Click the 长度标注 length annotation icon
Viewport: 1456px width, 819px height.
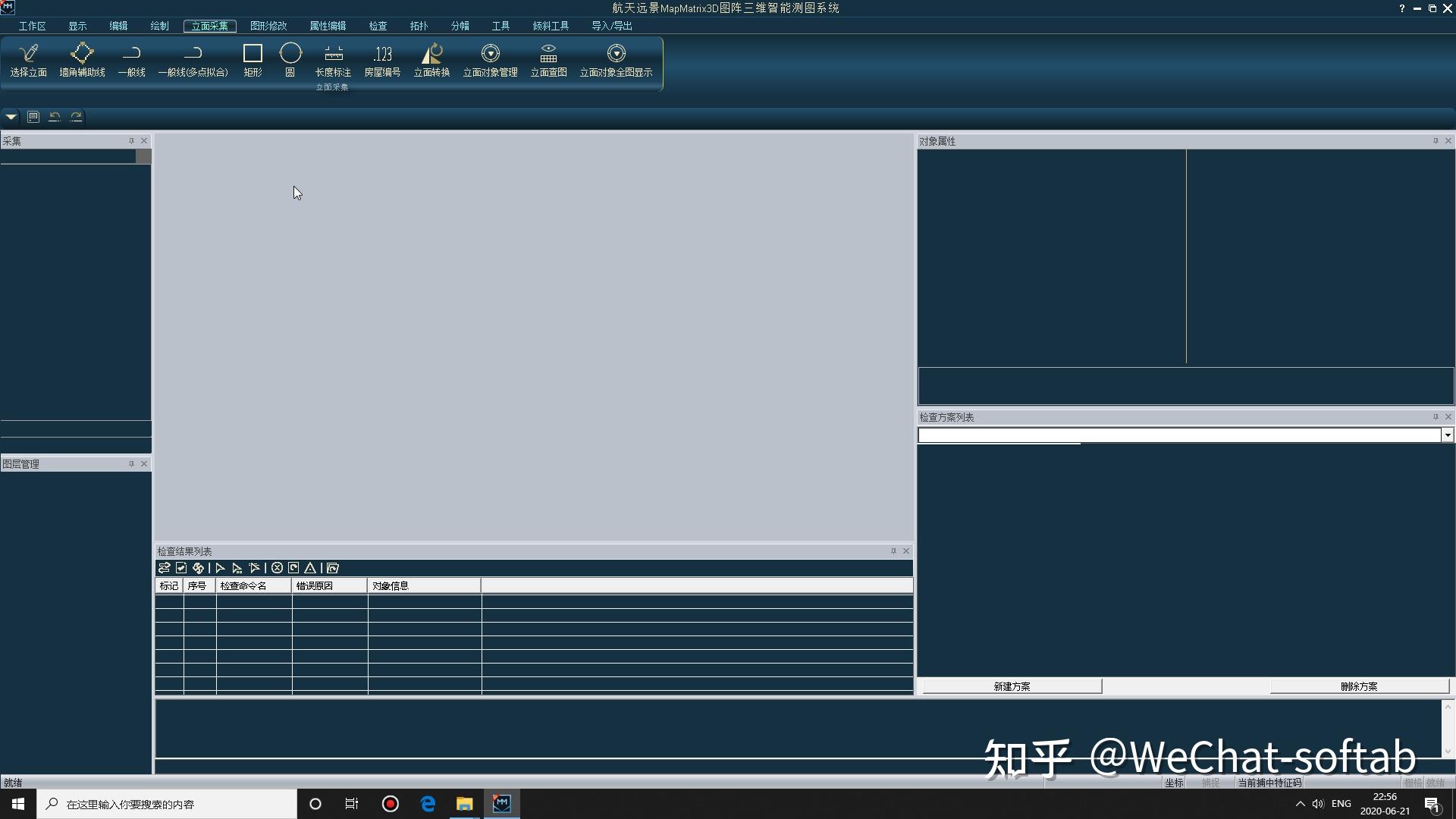click(x=333, y=60)
